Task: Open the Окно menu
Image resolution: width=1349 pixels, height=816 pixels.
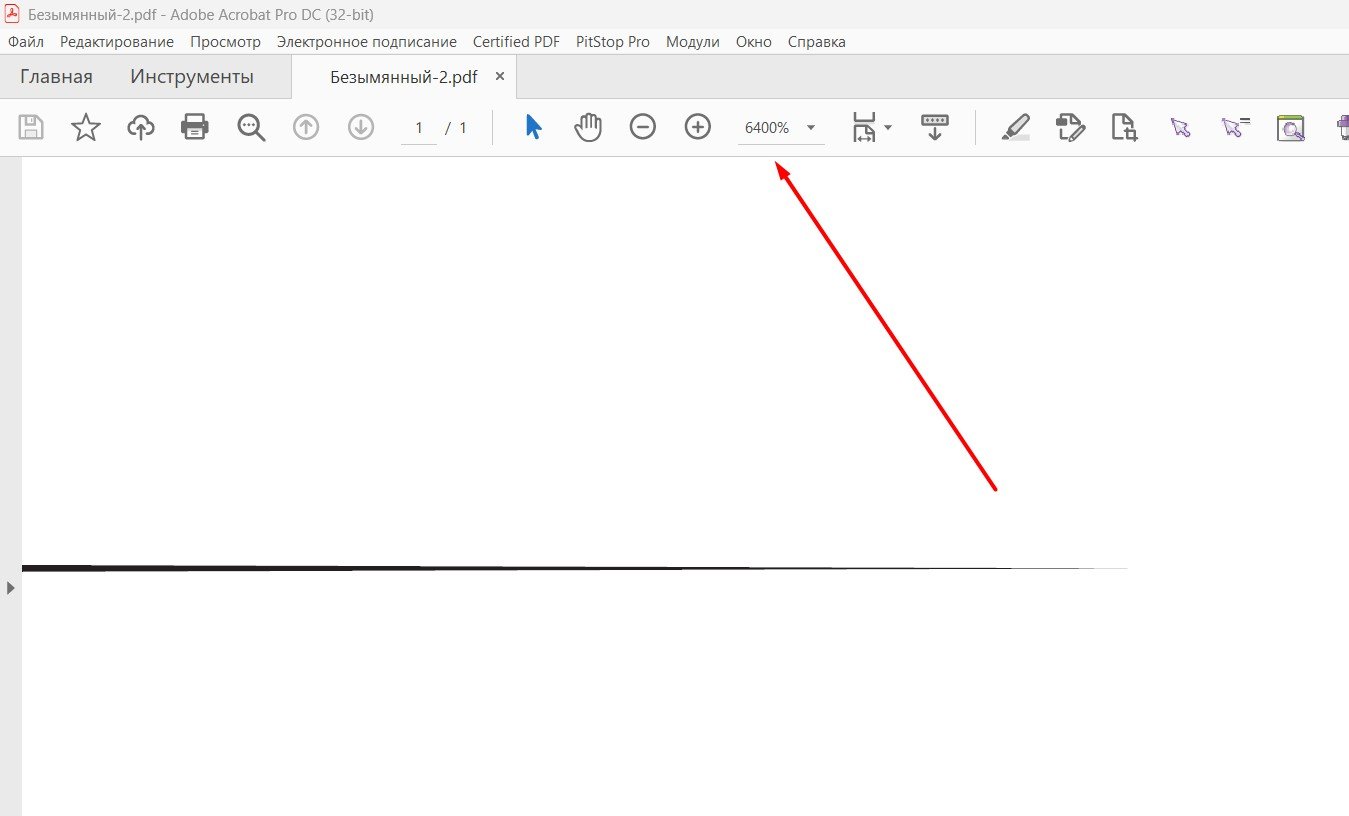Action: tap(754, 42)
